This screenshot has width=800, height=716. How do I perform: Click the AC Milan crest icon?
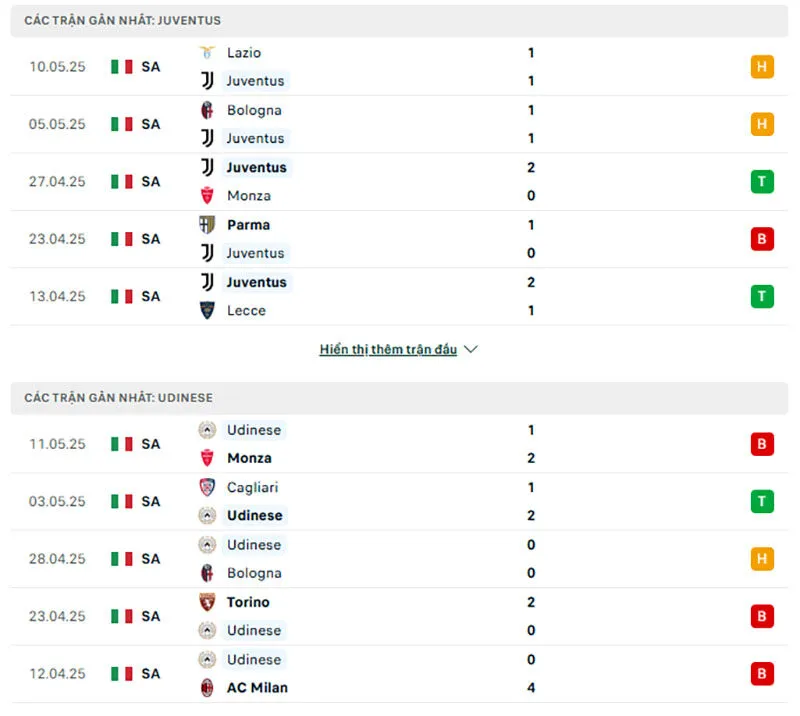(208, 688)
